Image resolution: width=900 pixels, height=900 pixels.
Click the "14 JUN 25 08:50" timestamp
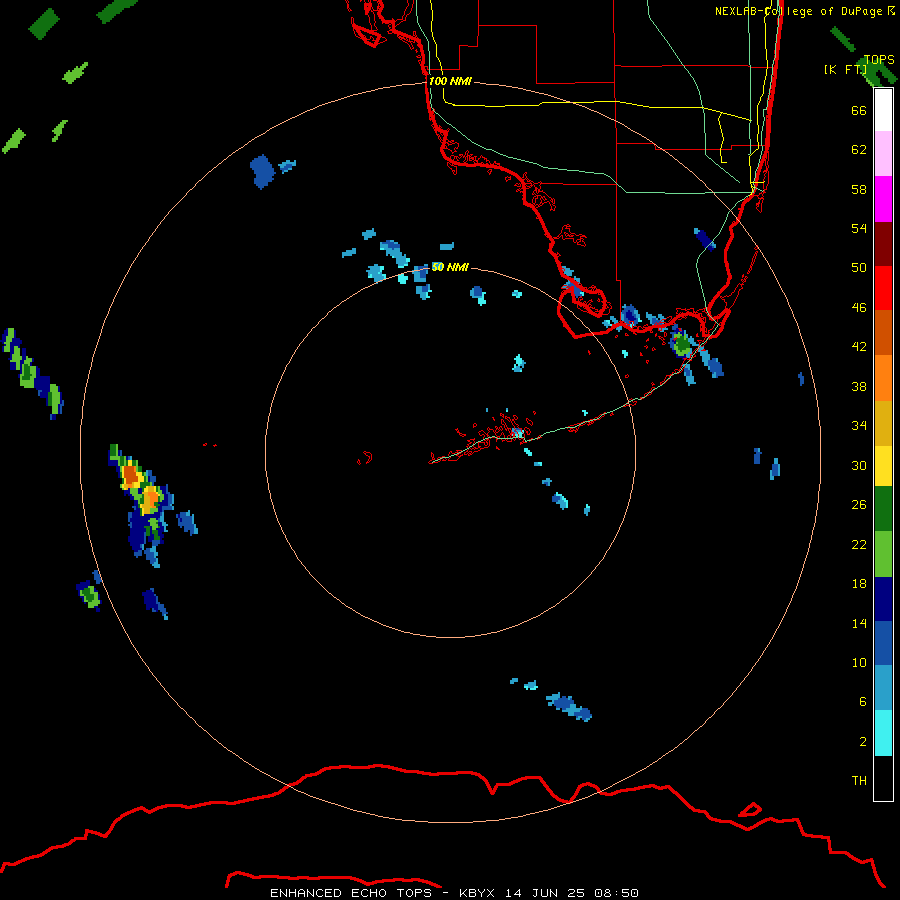pyautogui.click(x=572, y=893)
